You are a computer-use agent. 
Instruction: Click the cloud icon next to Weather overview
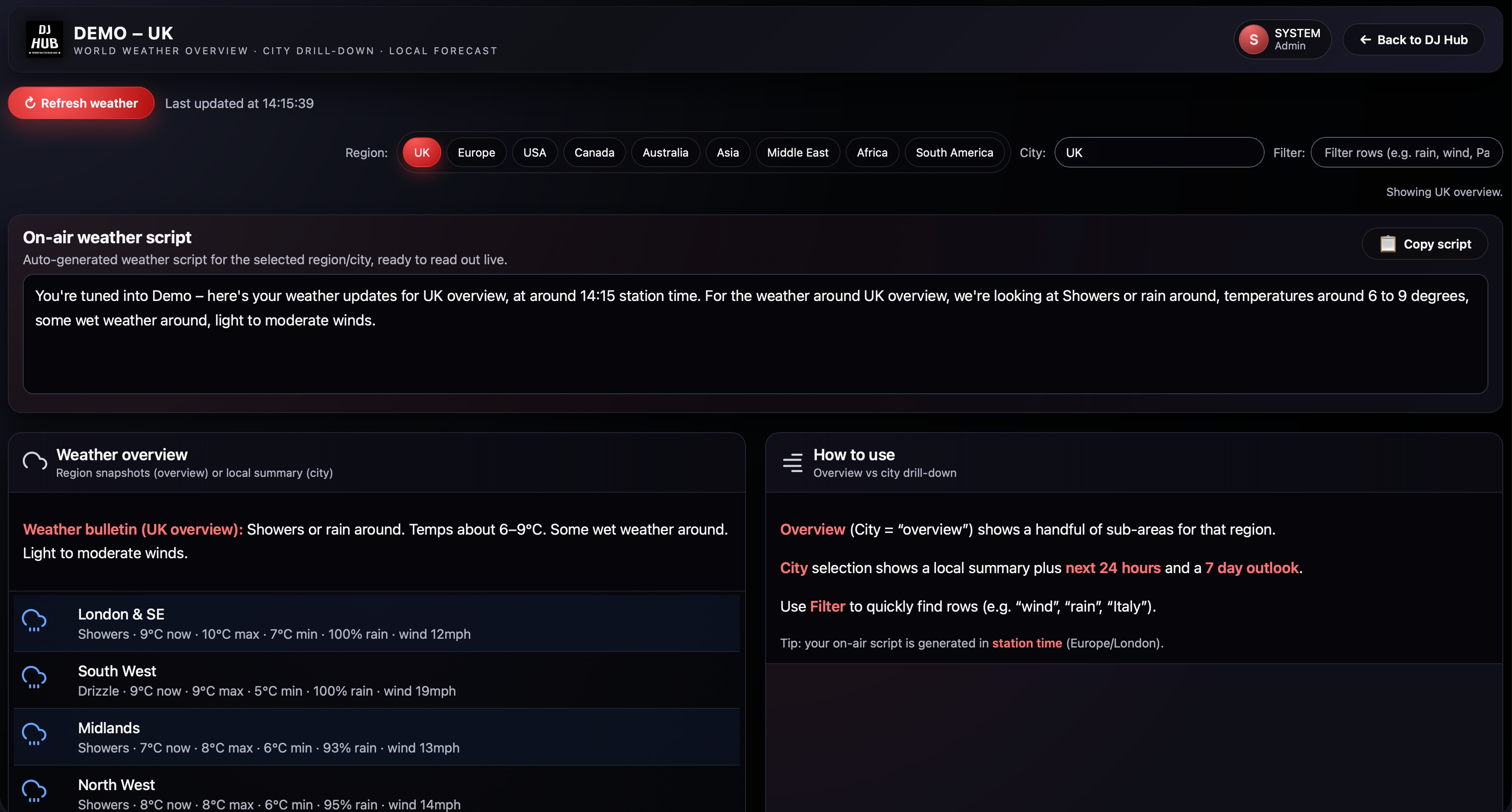click(x=34, y=462)
